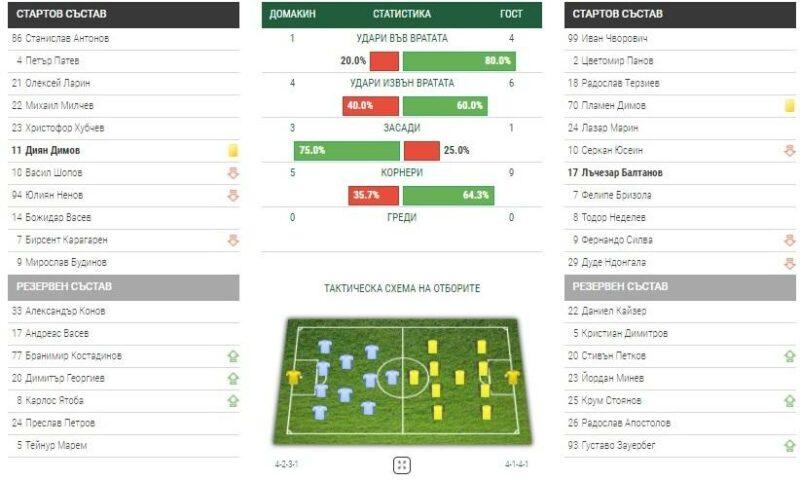Image resolution: width=800 pixels, height=481 pixels.
Task: Select the Гост column header
Action: tap(511, 14)
